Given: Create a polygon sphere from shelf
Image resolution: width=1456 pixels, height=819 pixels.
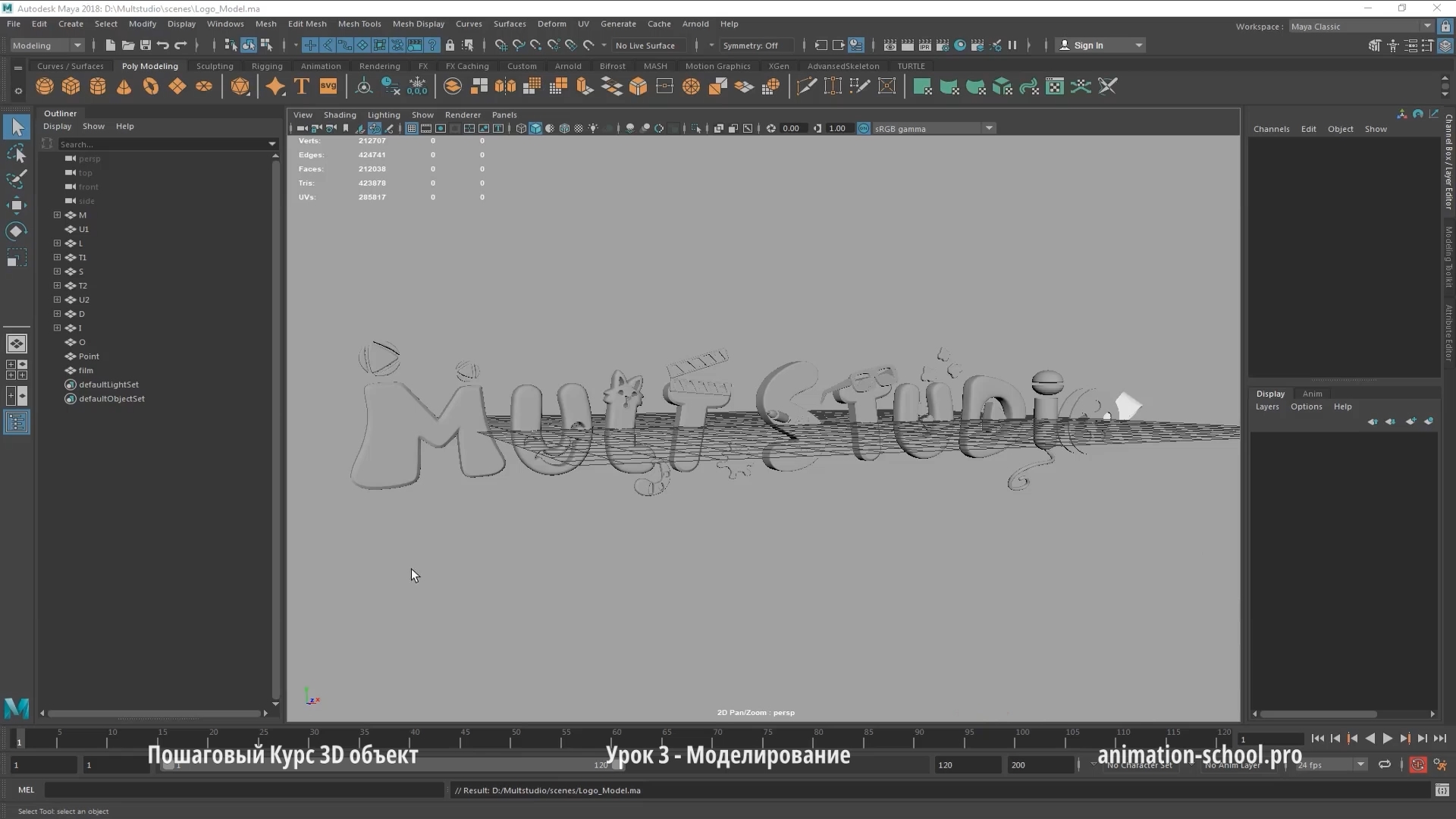Looking at the screenshot, I should click(x=45, y=86).
